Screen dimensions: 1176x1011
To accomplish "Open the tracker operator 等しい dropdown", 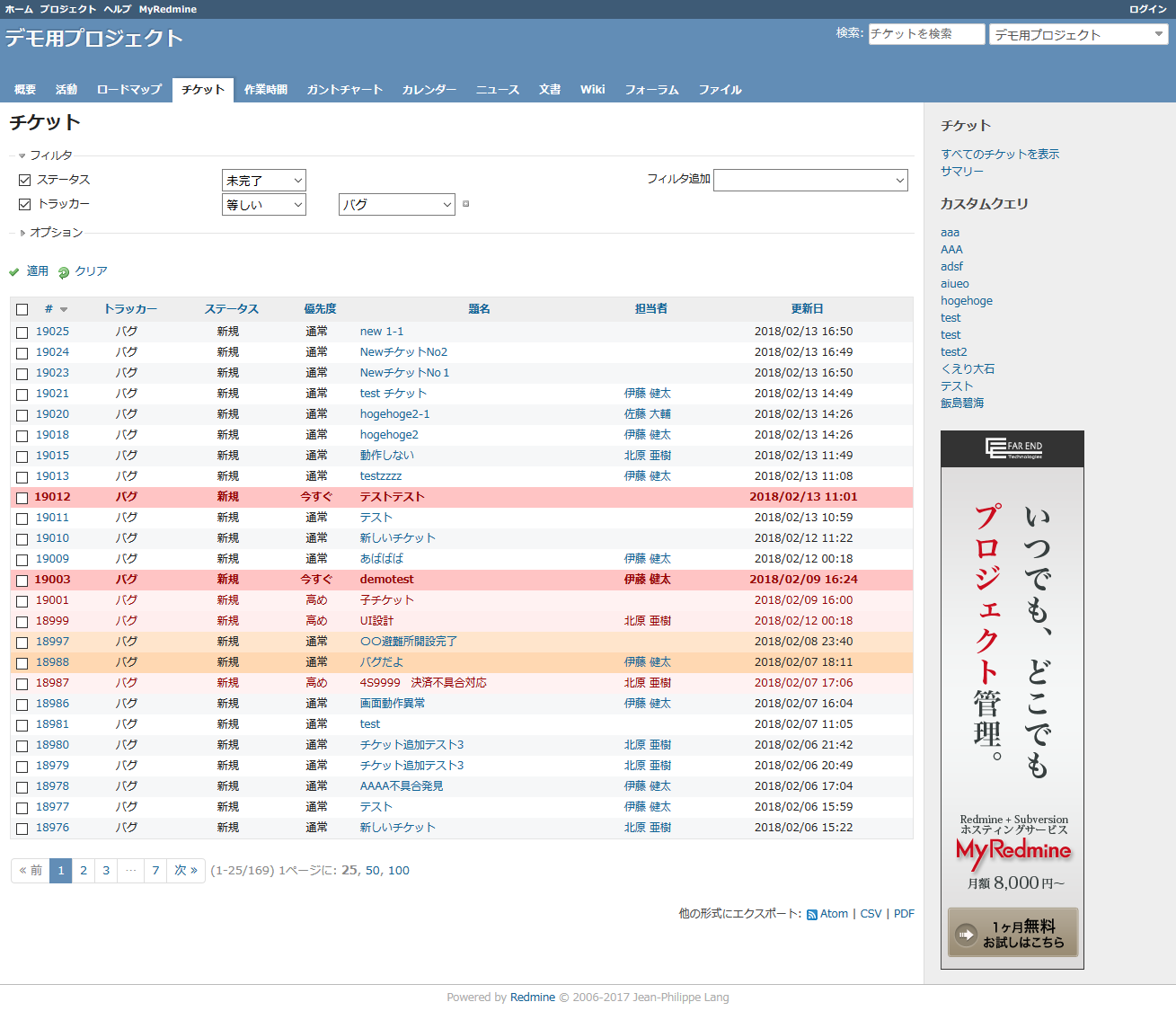I will point(264,205).
